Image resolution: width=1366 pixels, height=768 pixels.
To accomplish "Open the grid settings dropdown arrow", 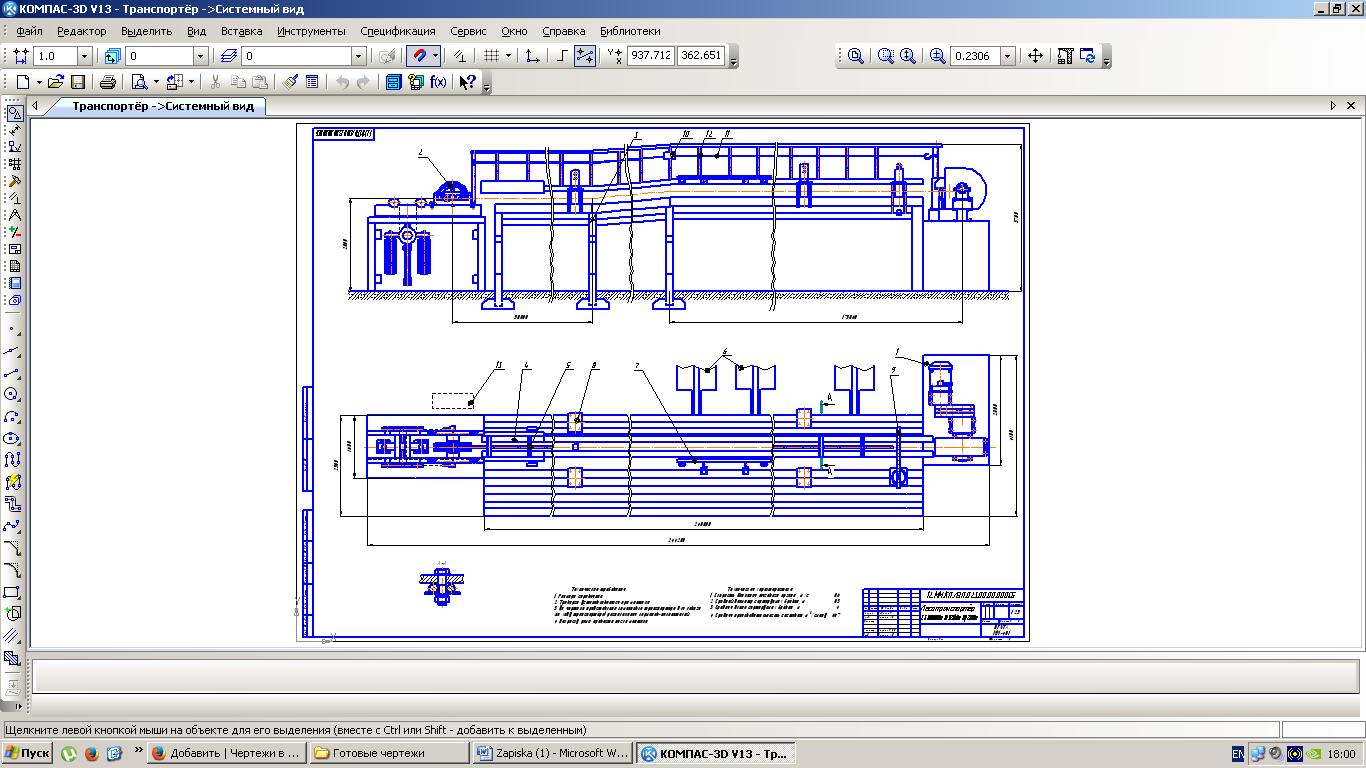I will point(508,56).
